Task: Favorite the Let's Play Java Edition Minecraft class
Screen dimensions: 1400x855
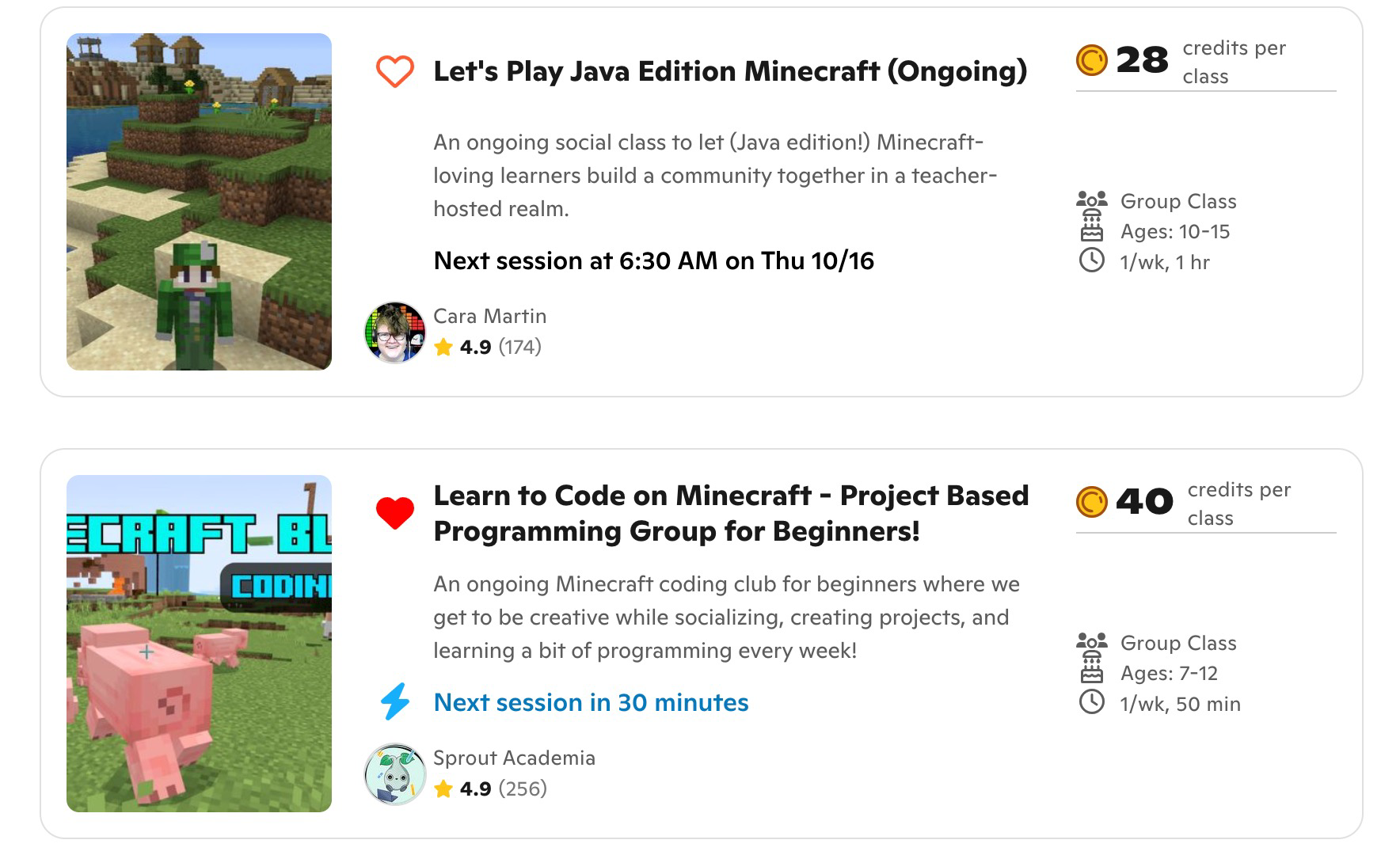Action: tap(394, 71)
